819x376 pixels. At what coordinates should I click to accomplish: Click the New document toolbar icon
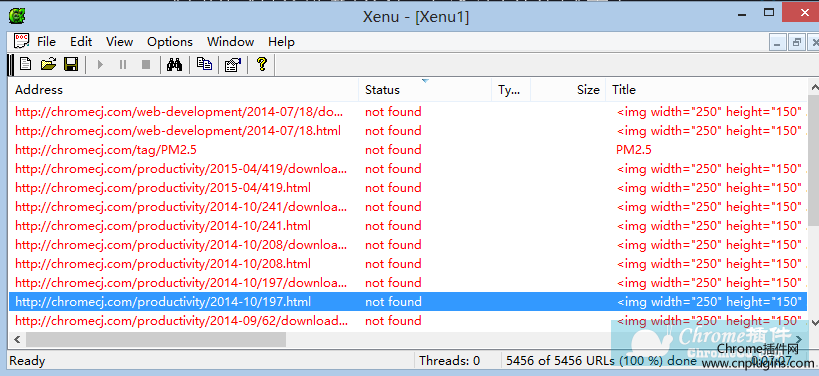tap(26, 64)
